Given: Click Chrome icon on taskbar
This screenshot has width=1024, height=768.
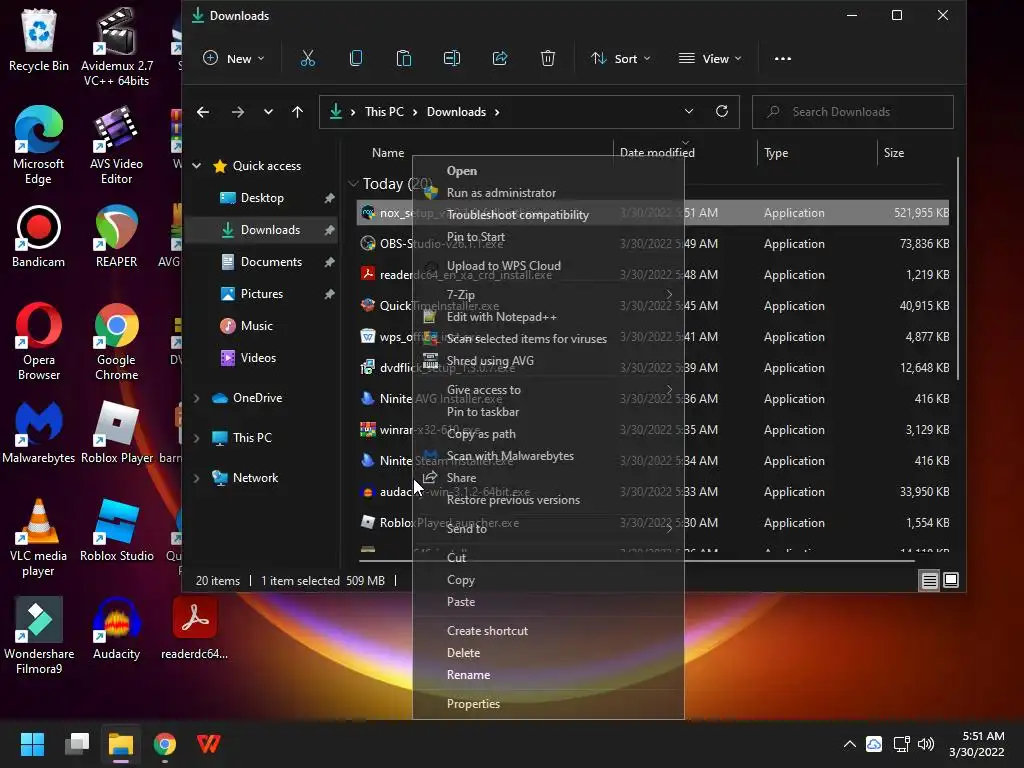Looking at the screenshot, I should (x=165, y=743).
